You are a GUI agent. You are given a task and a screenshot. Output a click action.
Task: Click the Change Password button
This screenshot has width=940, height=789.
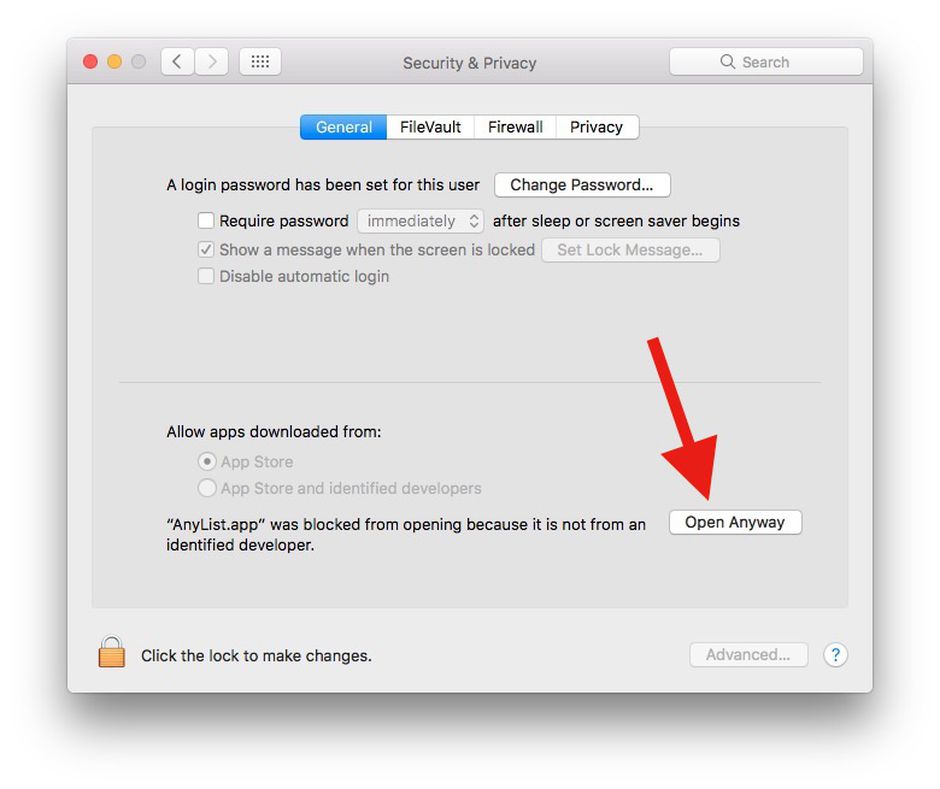[x=582, y=185]
